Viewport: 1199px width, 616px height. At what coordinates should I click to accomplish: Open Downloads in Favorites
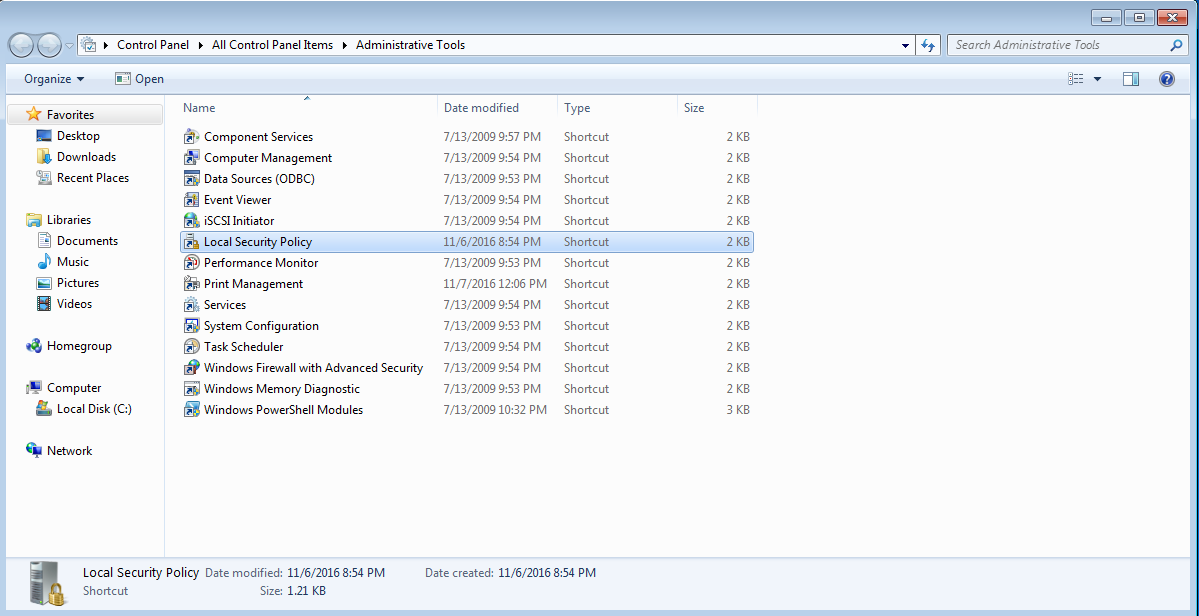coord(86,157)
